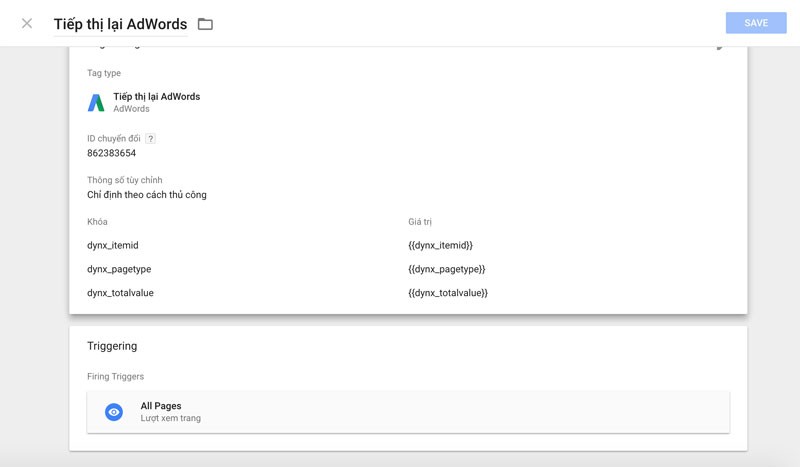Click the pencil edit icon of tag configuration

pyautogui.click(x=720, y=47)
